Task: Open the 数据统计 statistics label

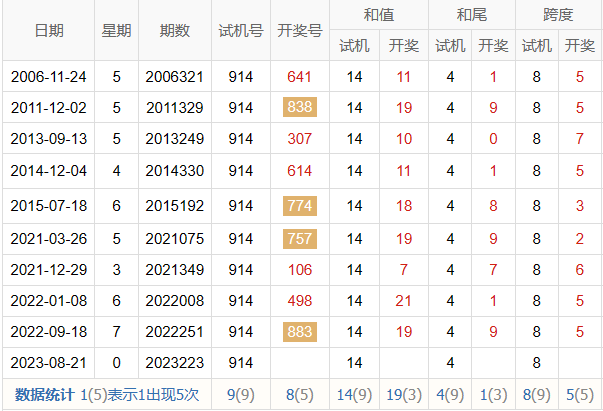Action: pos(40,395)
